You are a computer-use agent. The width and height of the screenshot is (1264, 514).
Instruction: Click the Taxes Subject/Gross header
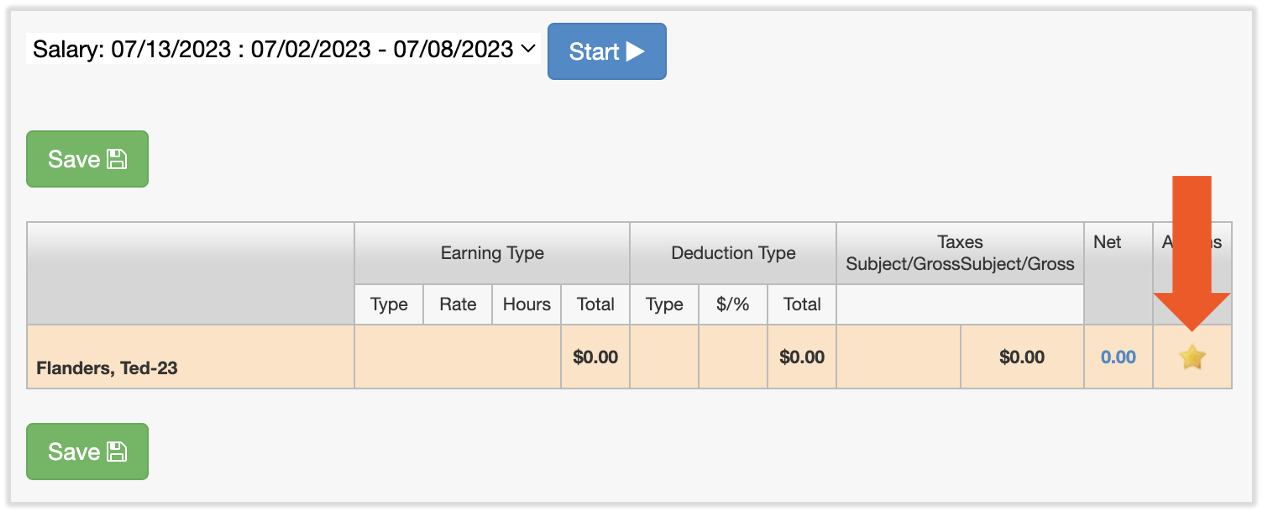[x=960, y=253]
